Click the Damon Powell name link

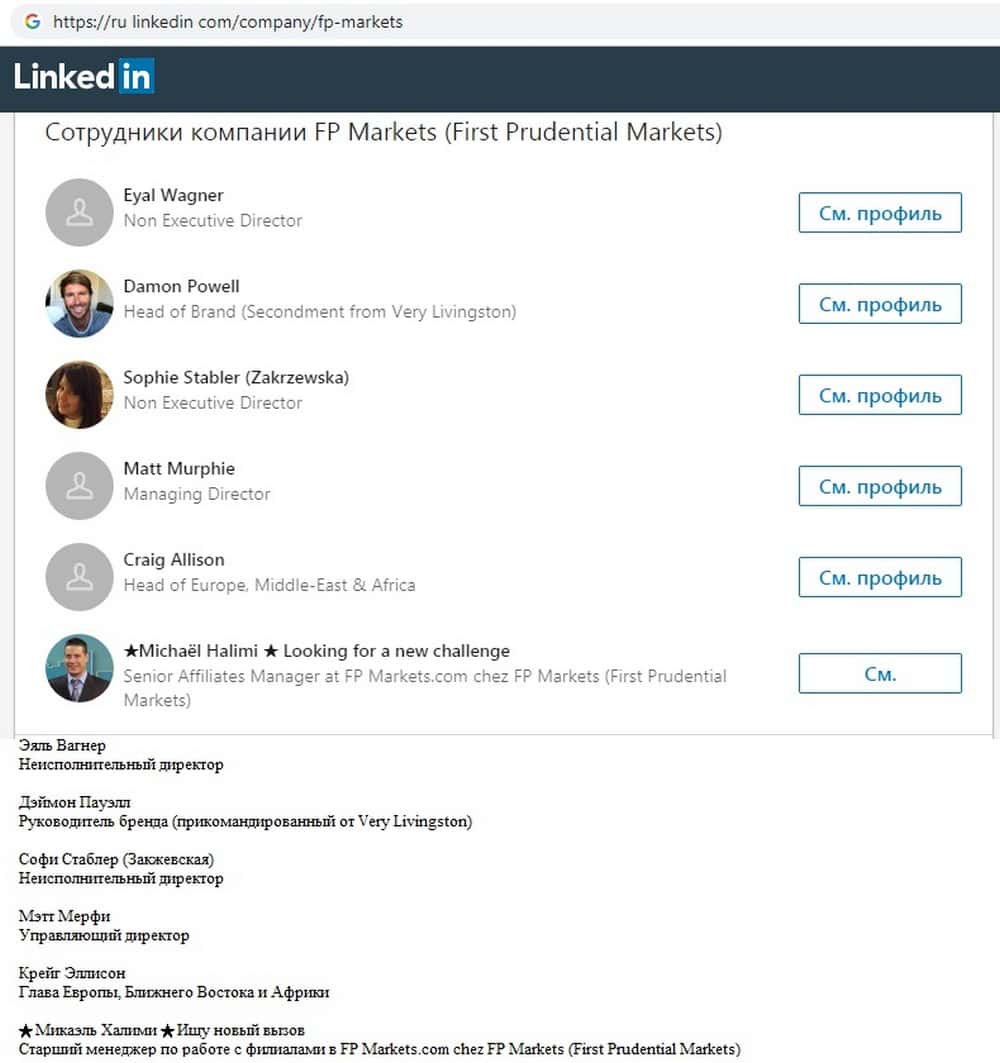[x=181, y=286]
